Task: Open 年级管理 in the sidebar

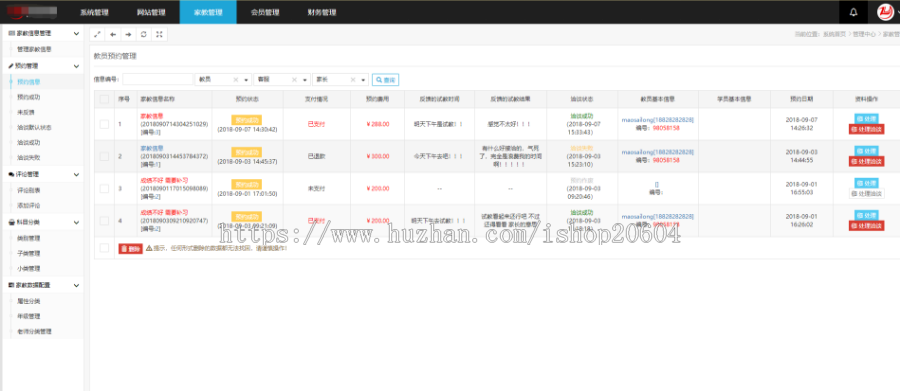Action: coord(29,316)
